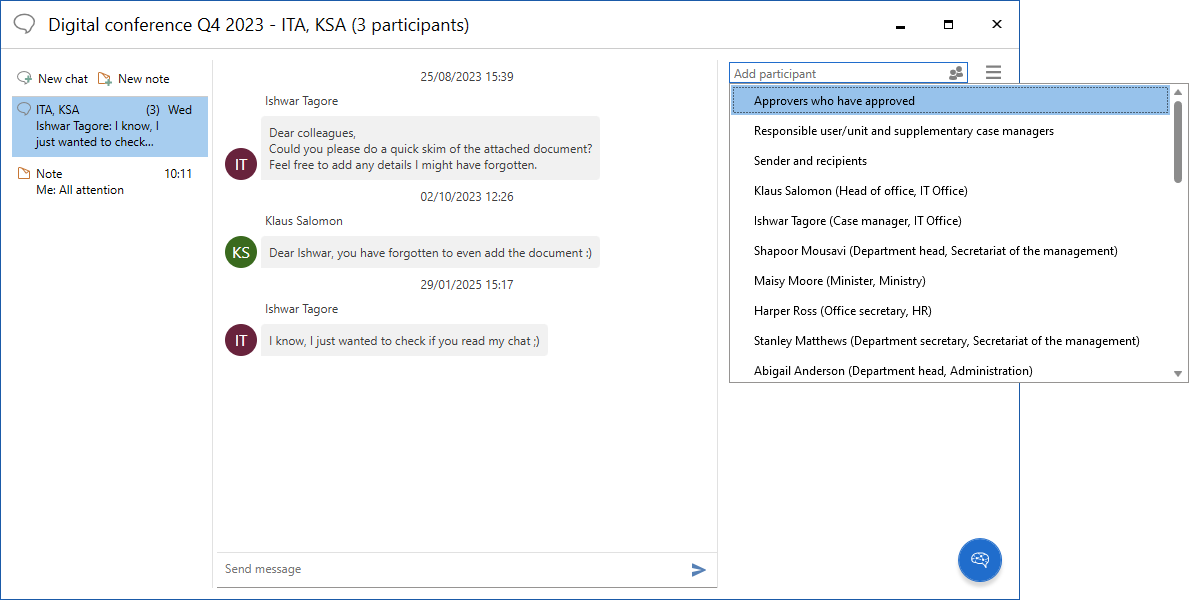Viewport: 1189px width, 600px height.
Task: Select Harper Ross (Office secretary, HR)
Action: tap(842, 311)
